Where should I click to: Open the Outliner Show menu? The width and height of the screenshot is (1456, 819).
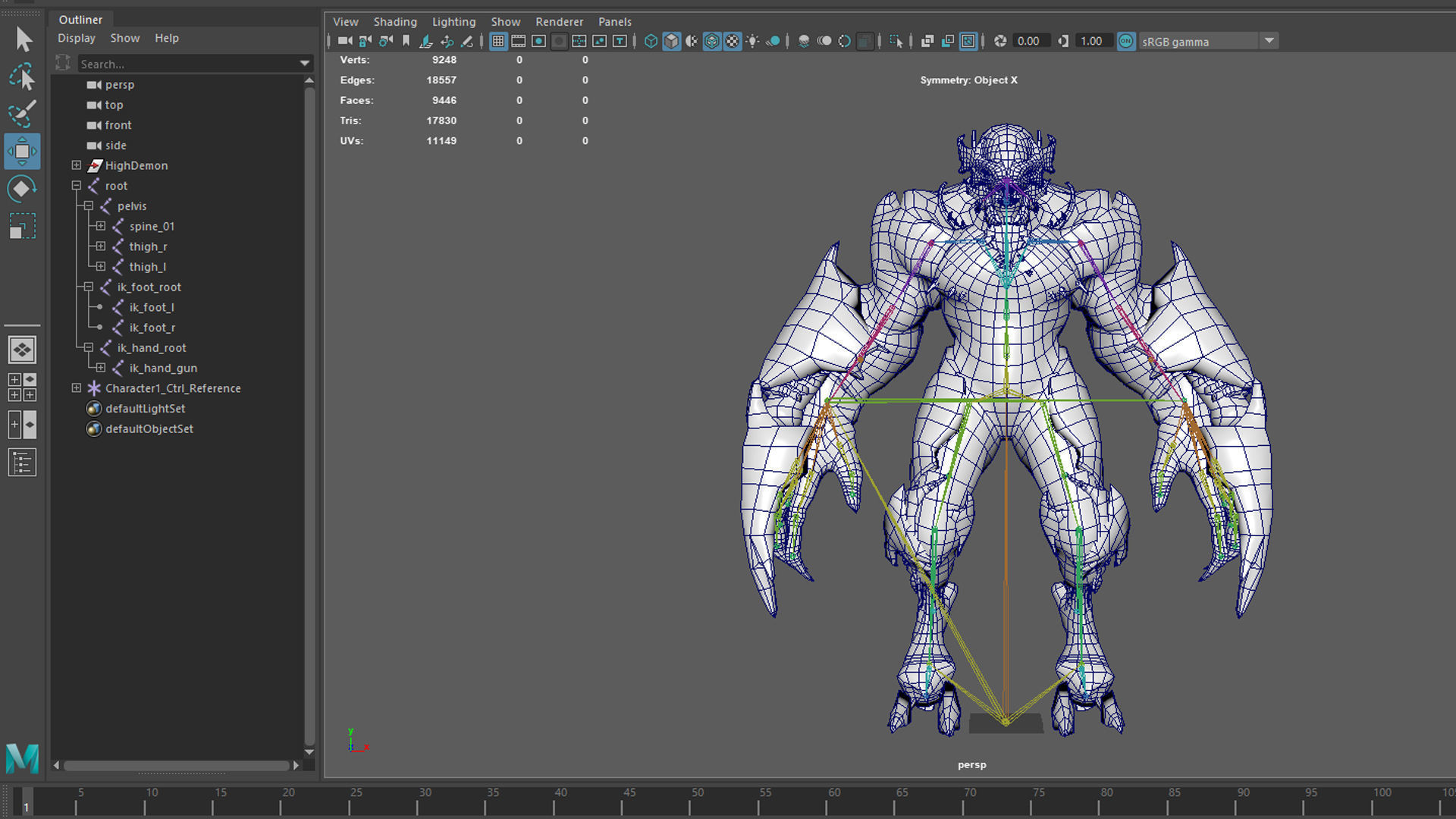[x=125, y=38]
